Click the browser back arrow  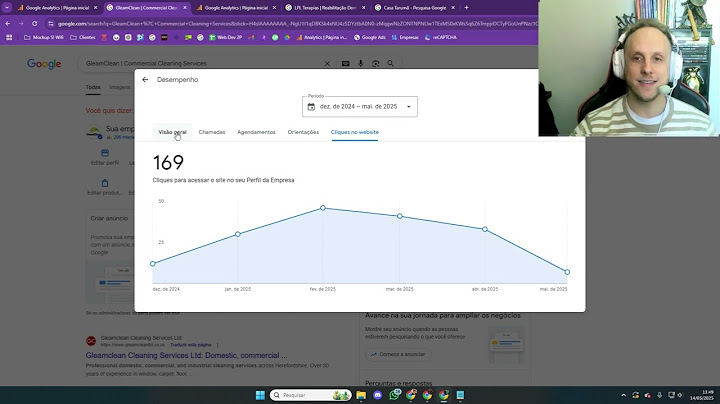pyautogui.click(x=8, y=23)
